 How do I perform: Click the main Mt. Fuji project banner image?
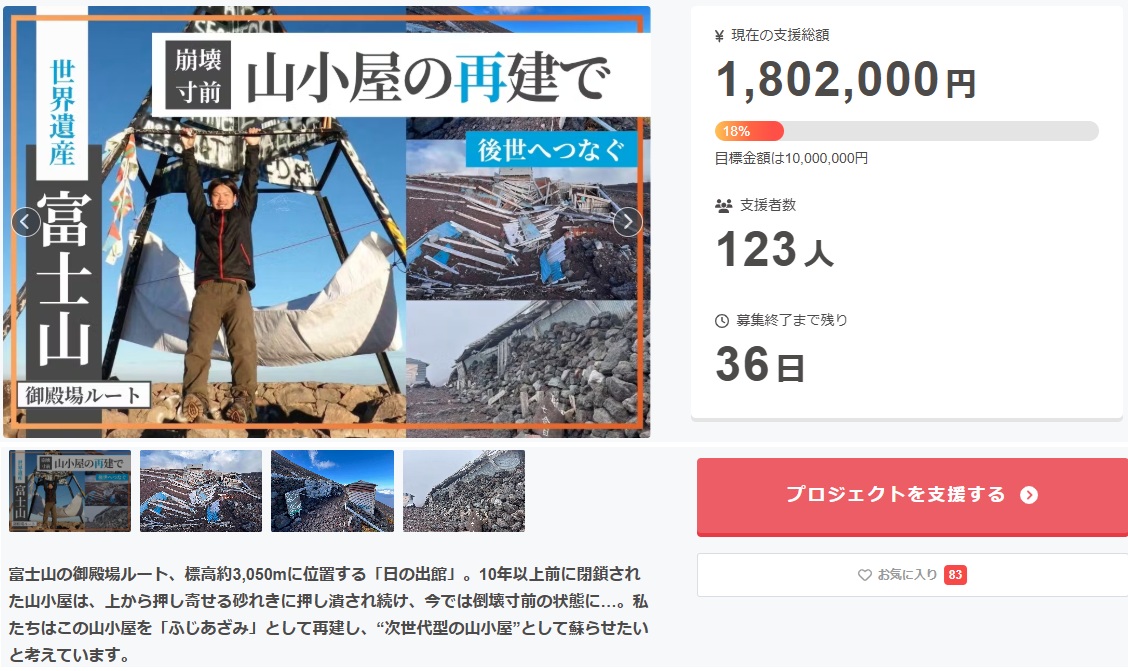click(327, 222)
